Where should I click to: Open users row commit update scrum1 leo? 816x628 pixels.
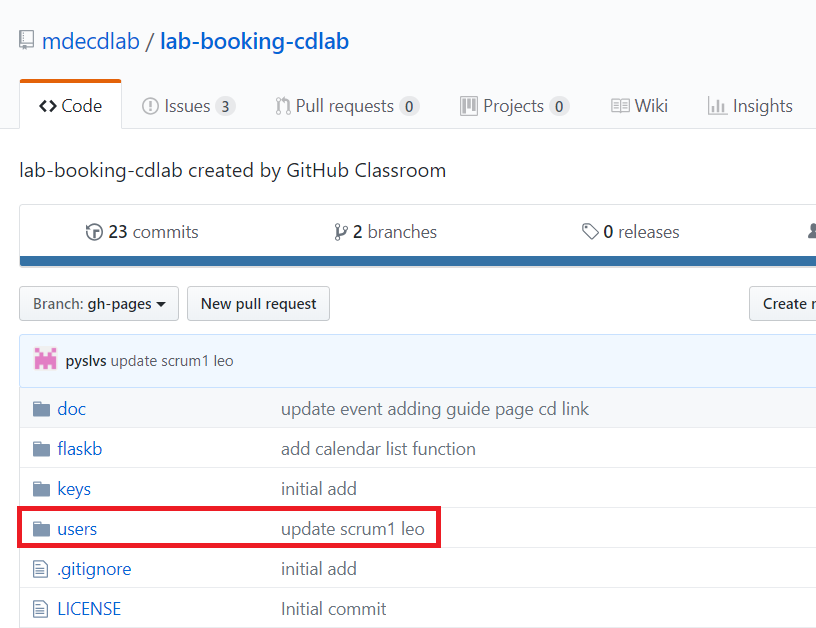[353, 529]
